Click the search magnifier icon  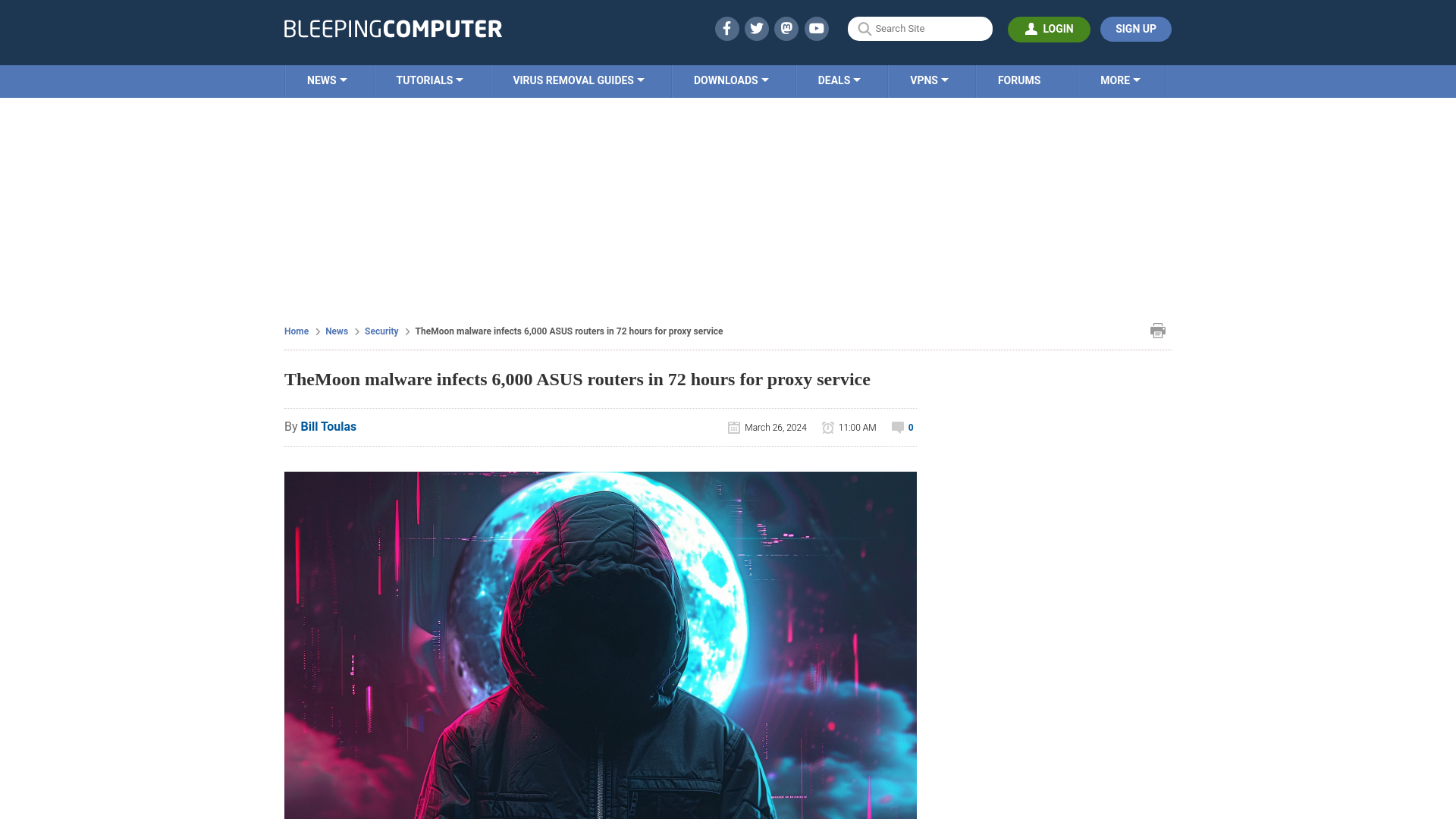click(863, 29)
